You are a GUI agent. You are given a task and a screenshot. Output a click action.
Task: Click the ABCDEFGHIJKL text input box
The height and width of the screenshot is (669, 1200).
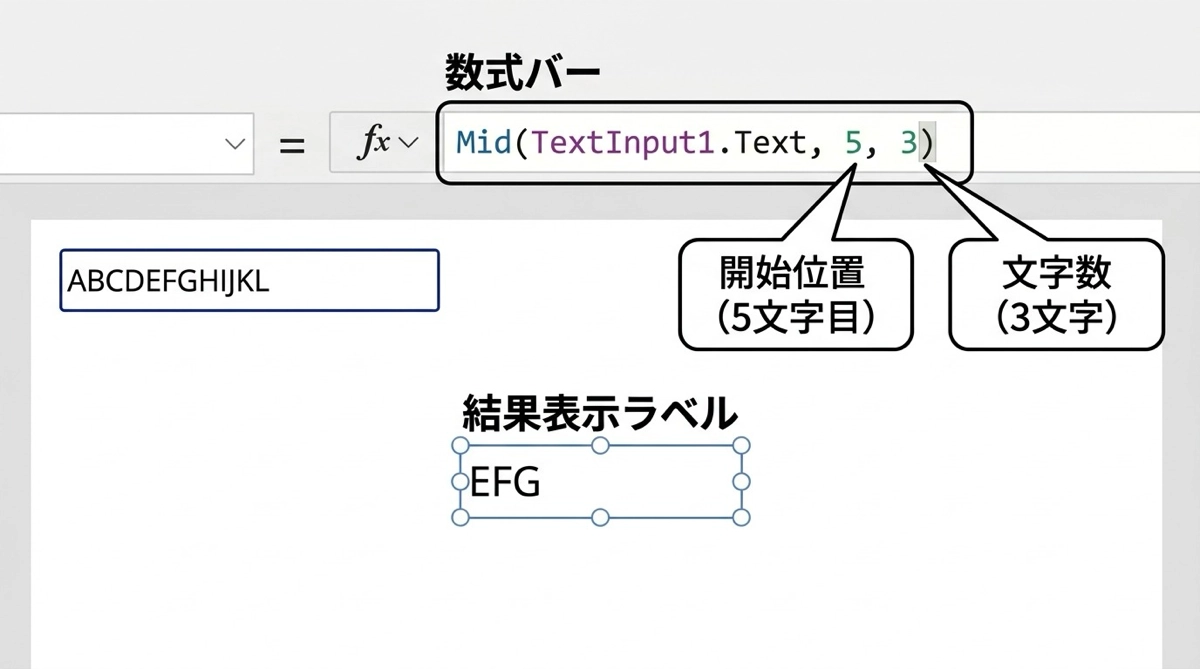pos(249,281)
